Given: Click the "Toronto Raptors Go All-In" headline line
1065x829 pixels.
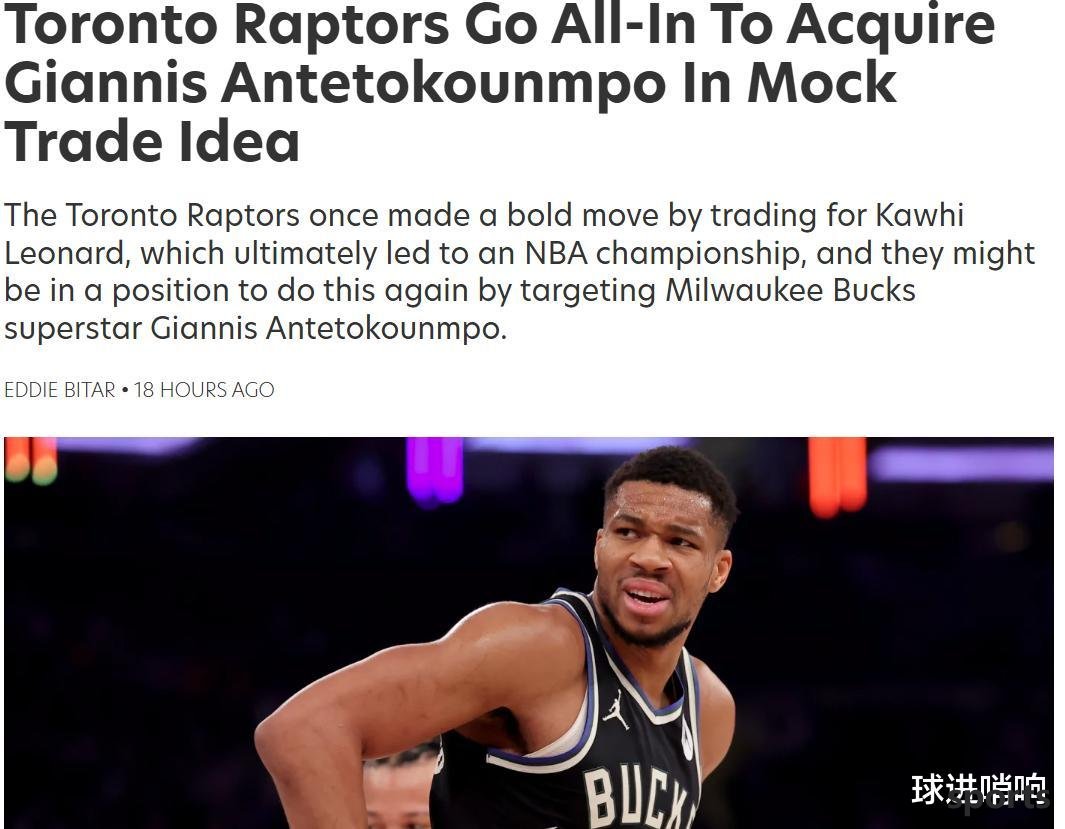Looking at the screenshot, I should tap(500, 26).
